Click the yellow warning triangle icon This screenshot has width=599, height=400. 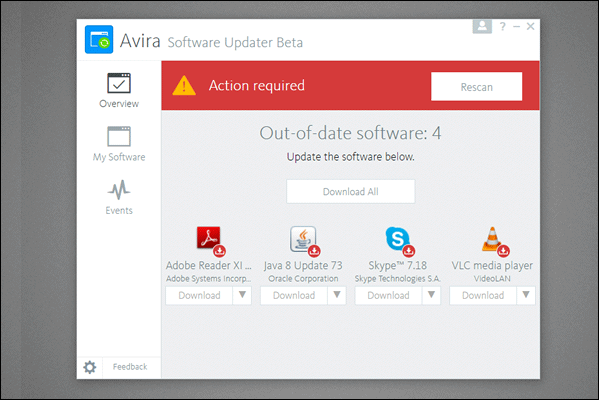click(184, 86)
